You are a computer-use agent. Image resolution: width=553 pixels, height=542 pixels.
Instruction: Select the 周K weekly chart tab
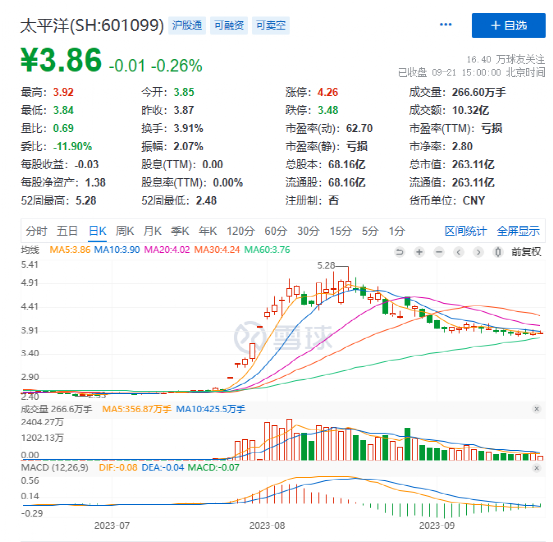coord(125,231)
